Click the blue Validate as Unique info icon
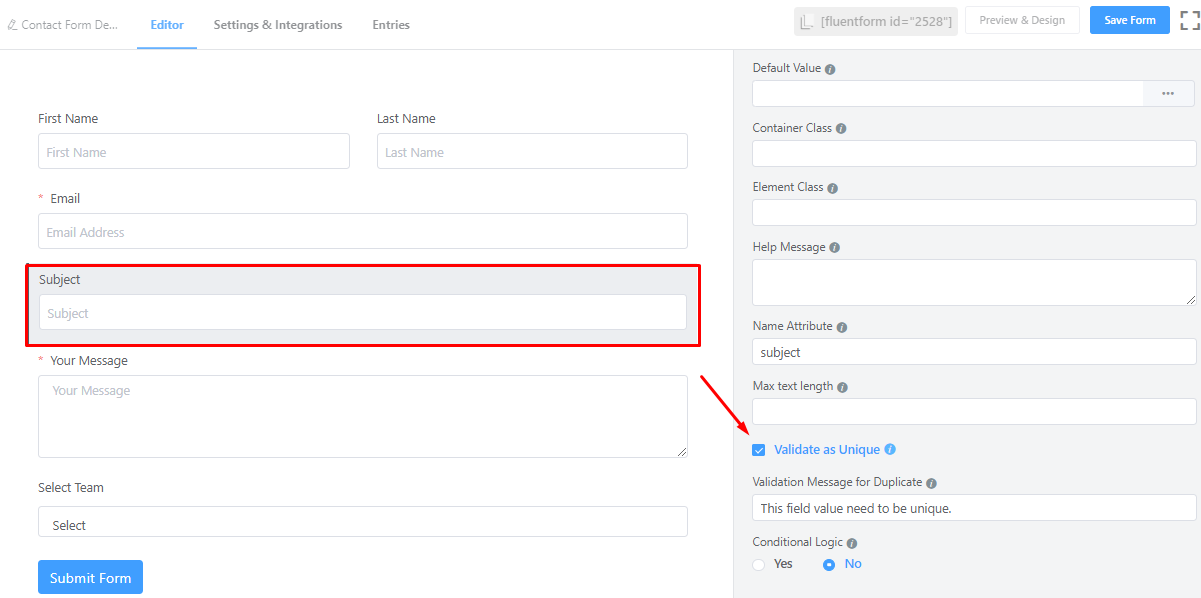The image size is (1201, 598). point(890,450)
